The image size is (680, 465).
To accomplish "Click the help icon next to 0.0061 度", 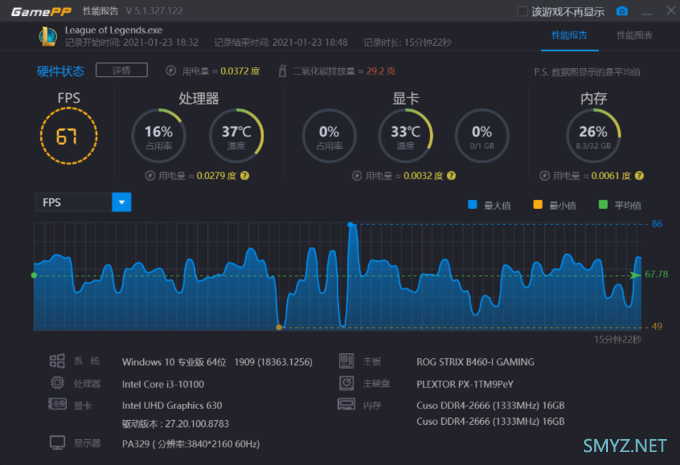I will [639, 176].
